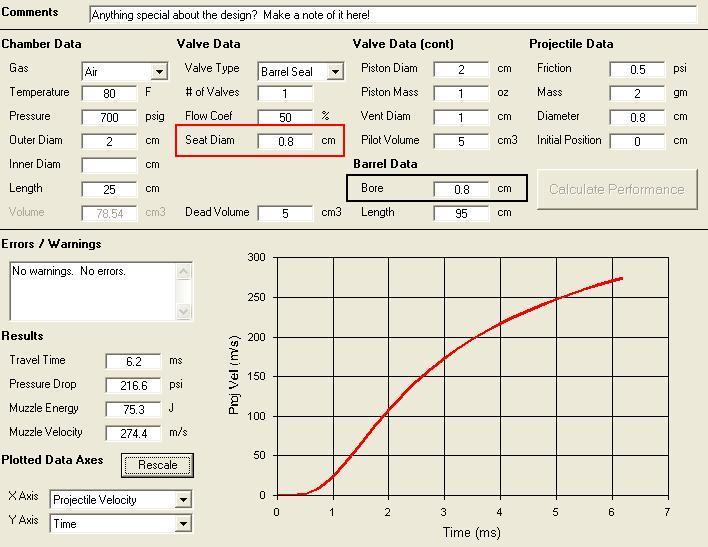
Task: Click the chamber Pressure input field
Action: pyautogui.click(x=109, y=117)
